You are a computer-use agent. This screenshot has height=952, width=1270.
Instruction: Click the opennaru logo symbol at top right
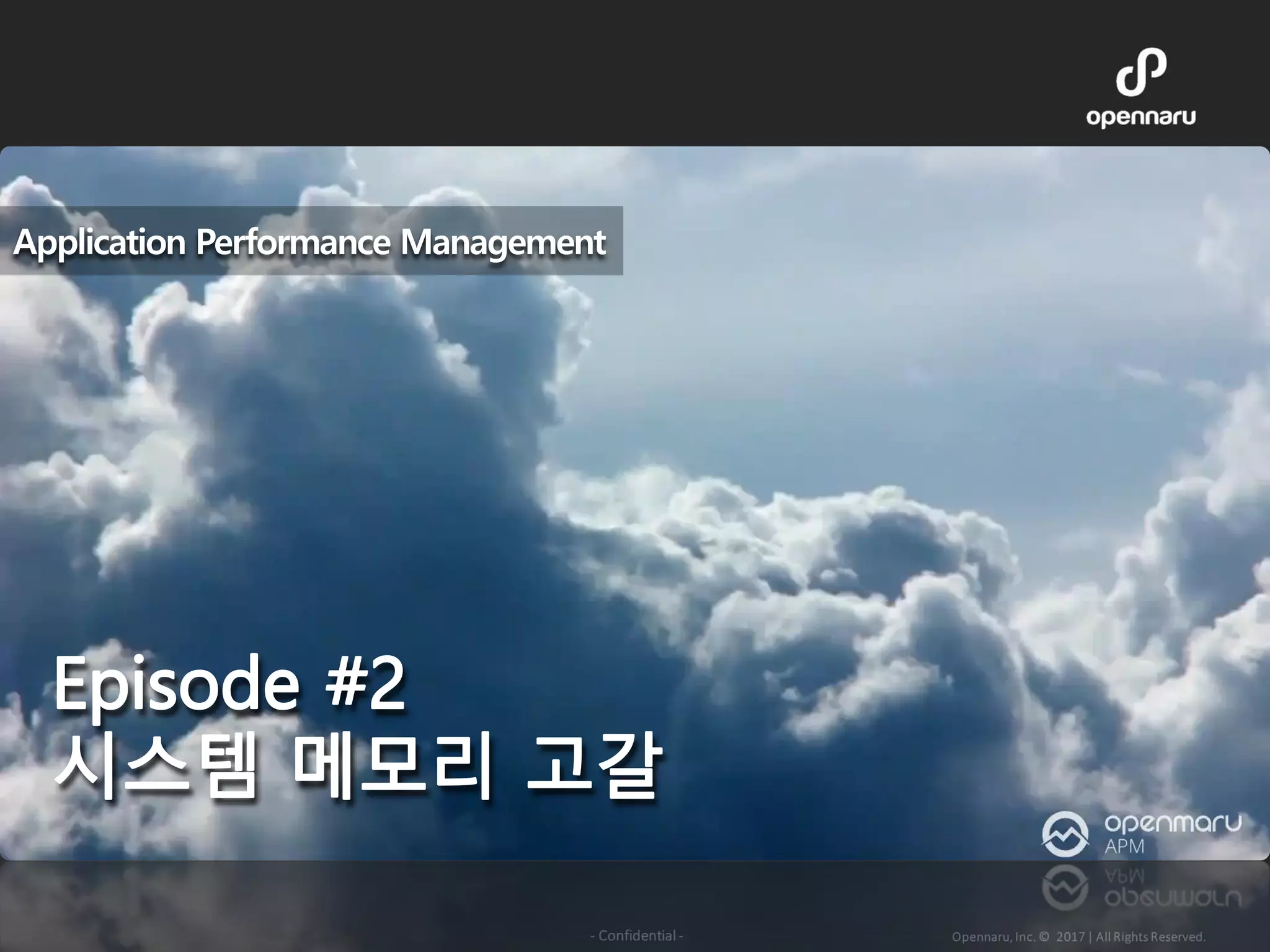(x=1141, y=73)
